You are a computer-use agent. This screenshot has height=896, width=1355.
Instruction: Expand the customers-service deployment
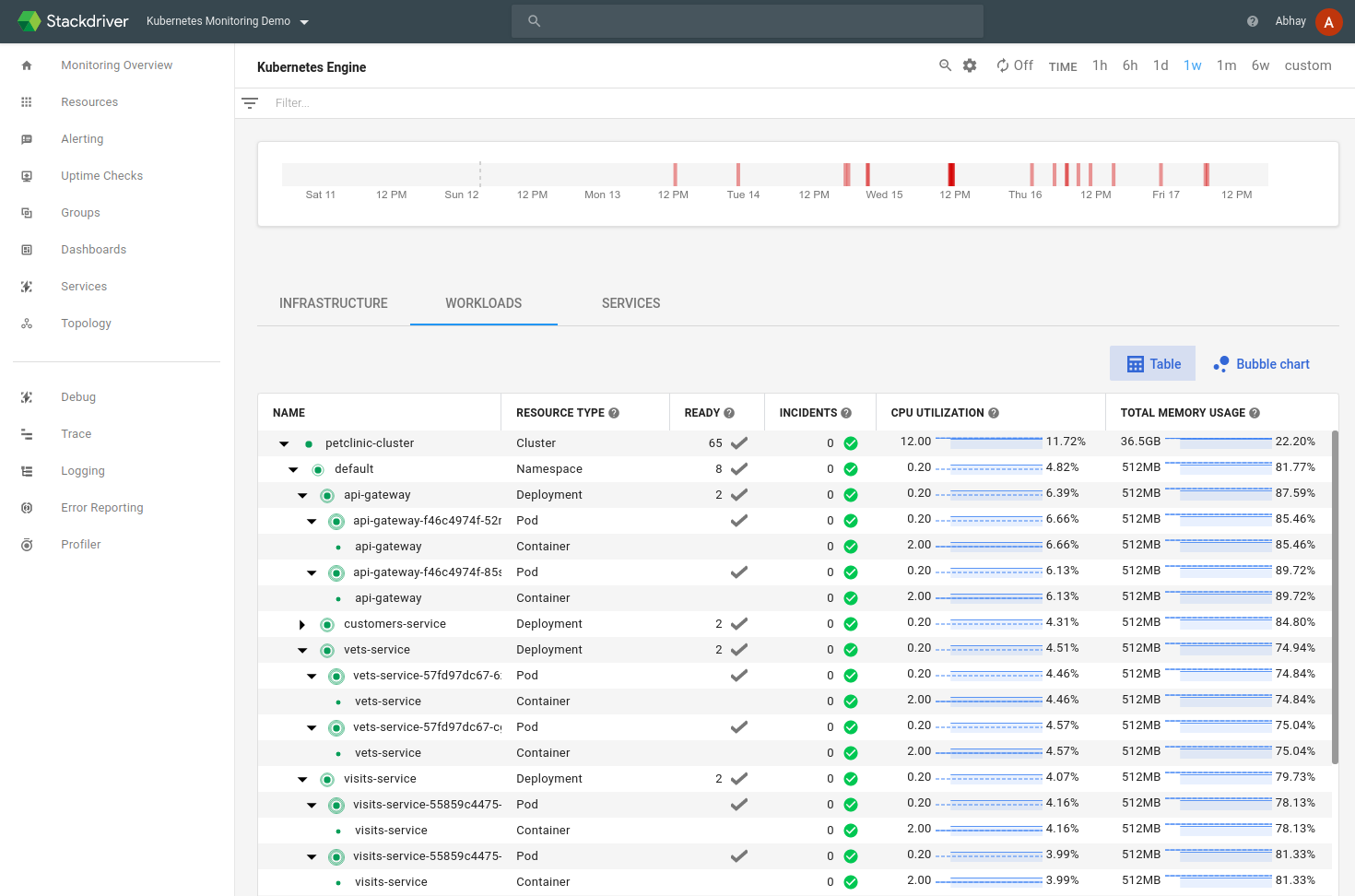point(302,624)
